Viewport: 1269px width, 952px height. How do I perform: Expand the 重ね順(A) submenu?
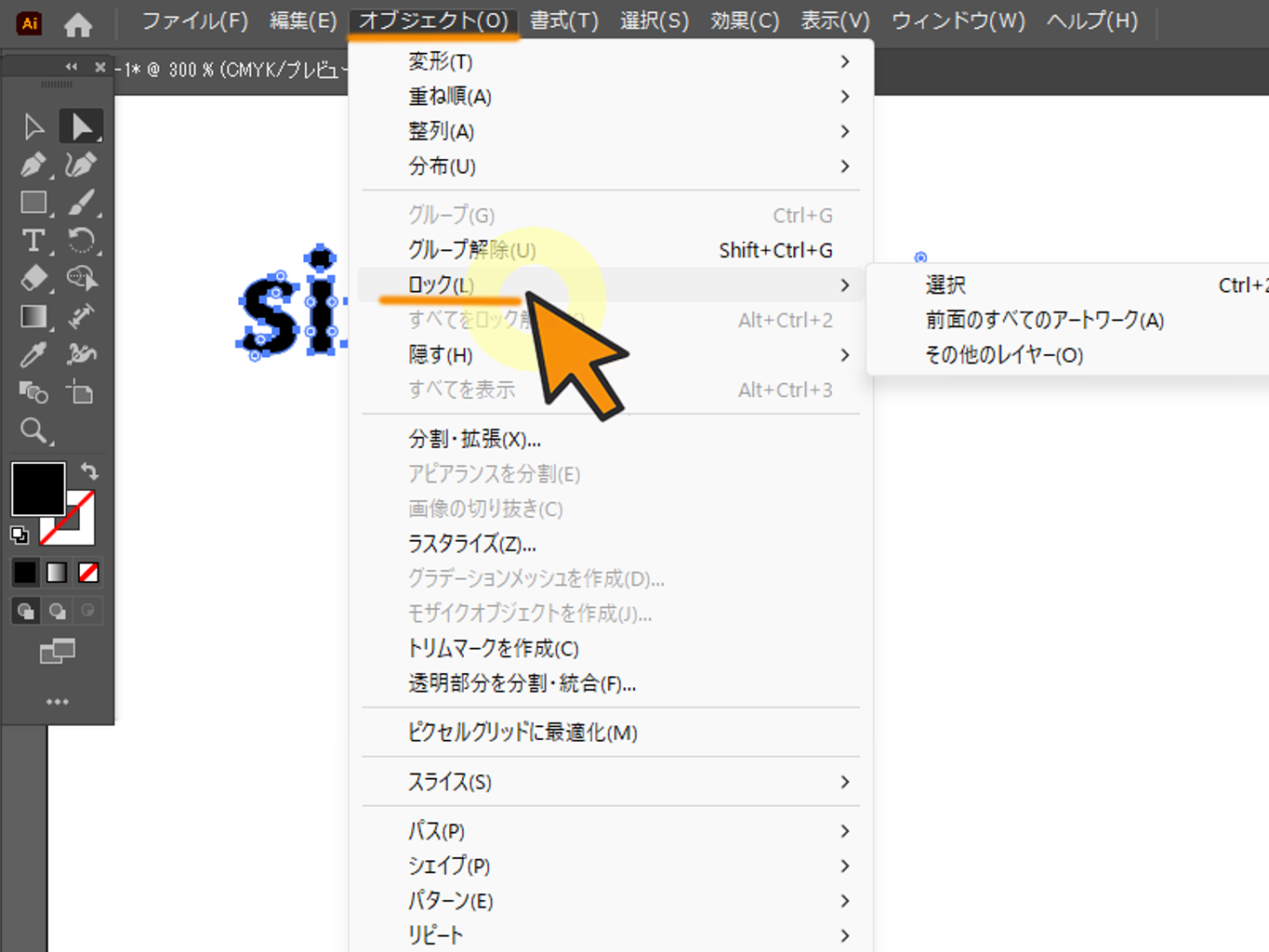[x=611, y=97]
